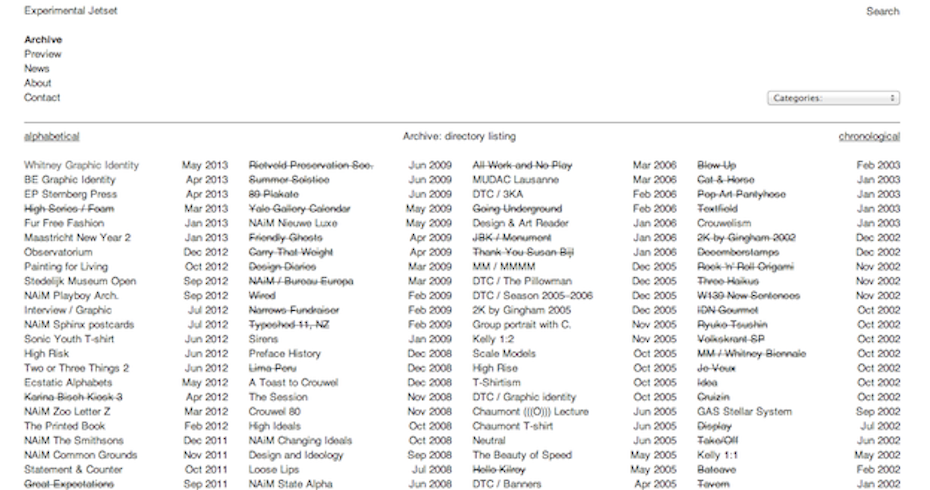The height and width of the screenshot is (490, 930).
Task: Open the News section
Action: click(37, 69)
